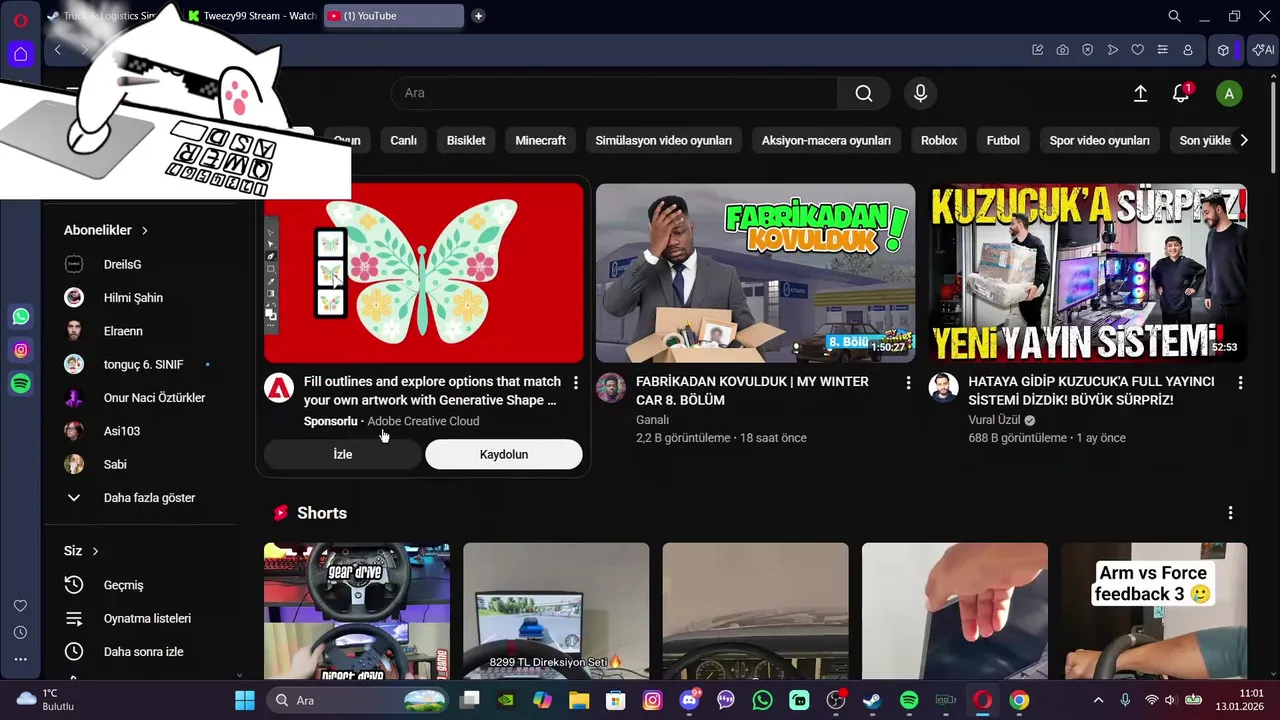Switch to Tweezy99 Stream browser tab

252,16
